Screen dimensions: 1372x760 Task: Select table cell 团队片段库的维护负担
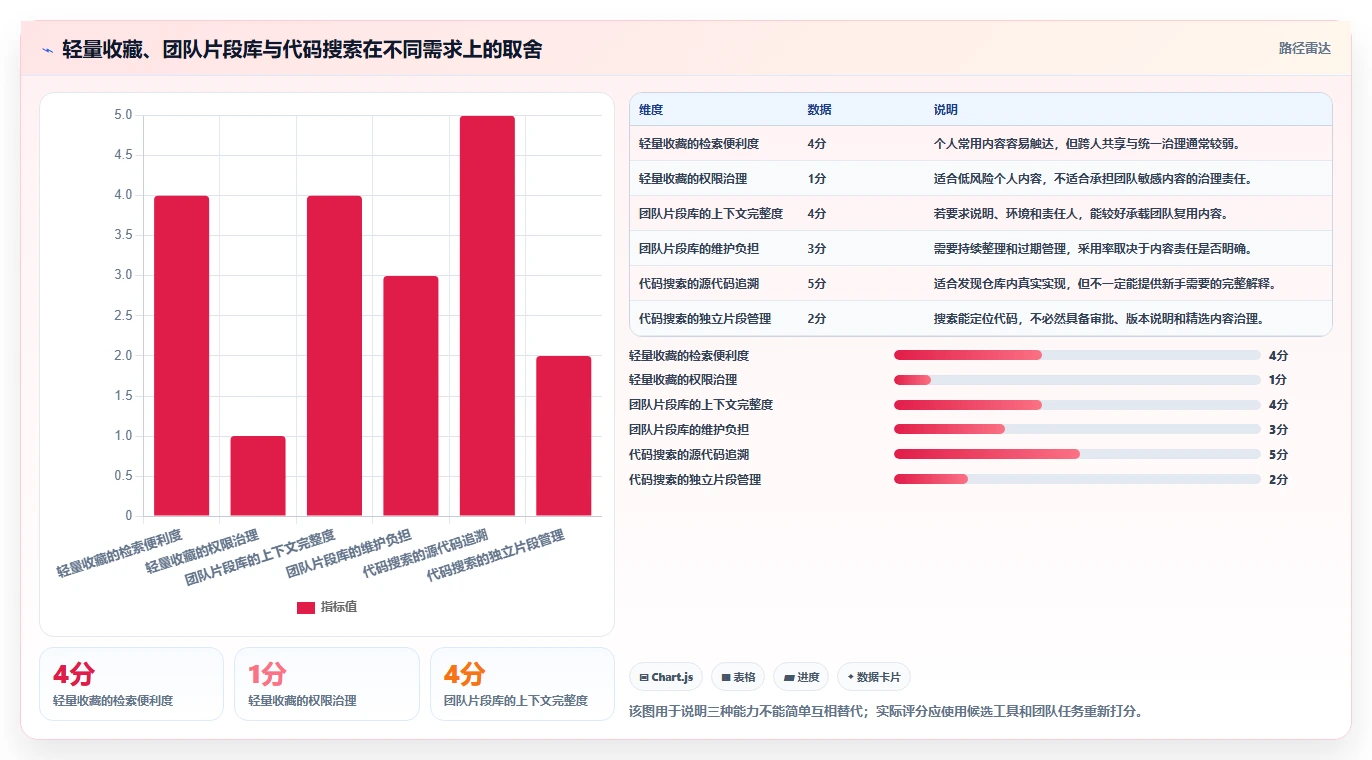699,249
